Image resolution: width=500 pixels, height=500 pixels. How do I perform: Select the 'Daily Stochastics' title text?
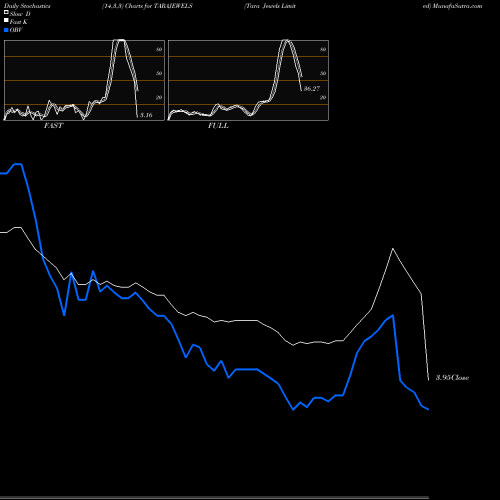tap(27, 6)
